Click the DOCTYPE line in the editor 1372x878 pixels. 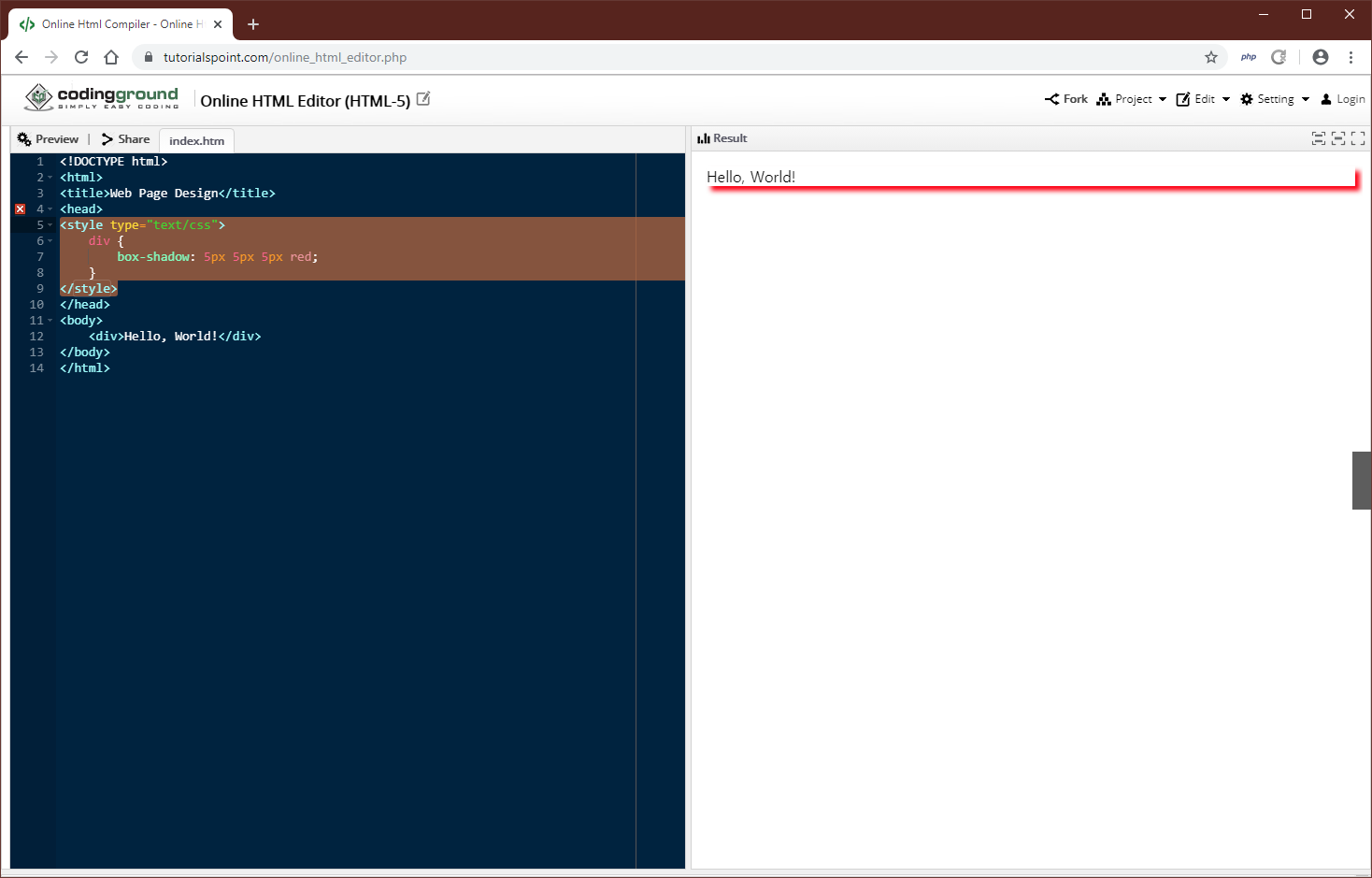tap(114, 162)
